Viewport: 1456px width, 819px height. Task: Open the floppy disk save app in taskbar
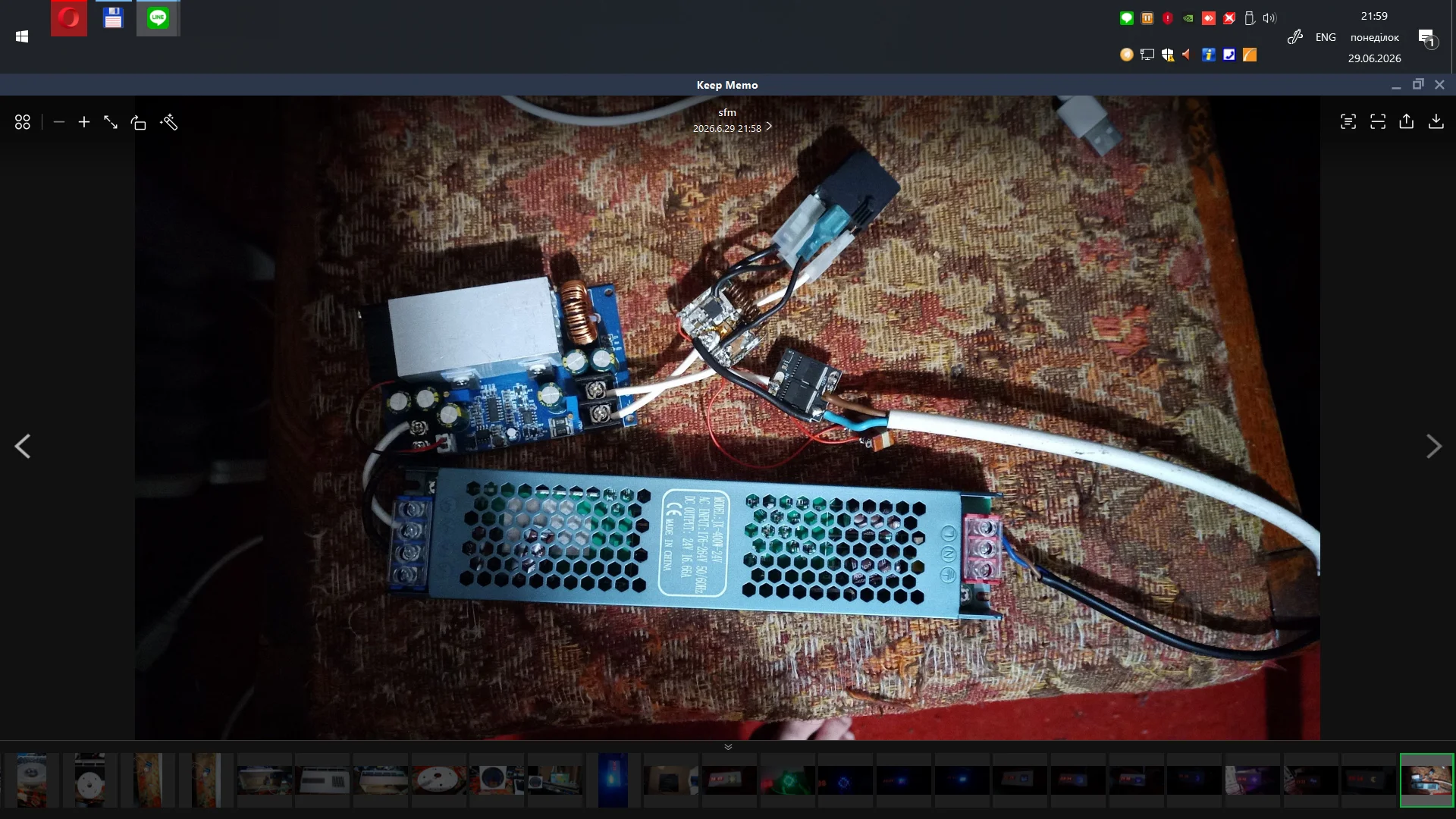click(x=113, y=18)
